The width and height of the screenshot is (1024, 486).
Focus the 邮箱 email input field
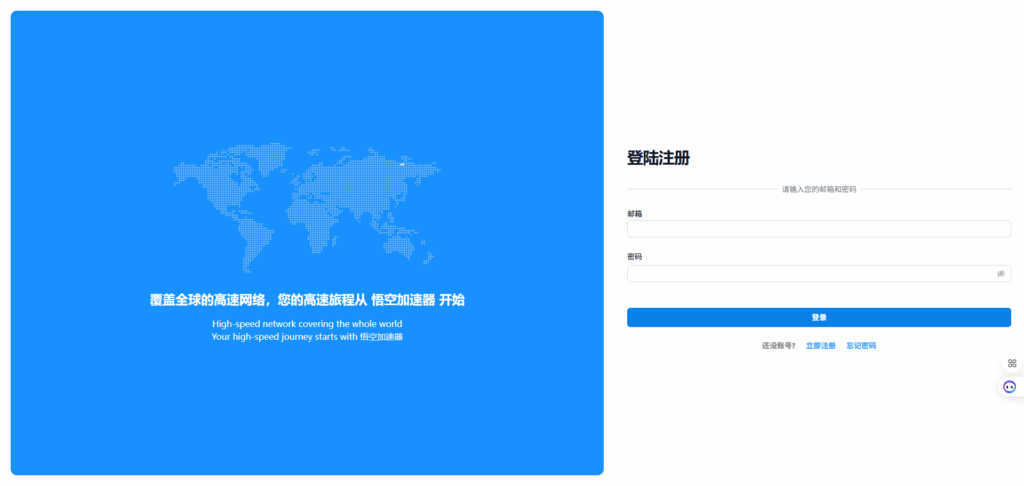click(x=818, y=229)
